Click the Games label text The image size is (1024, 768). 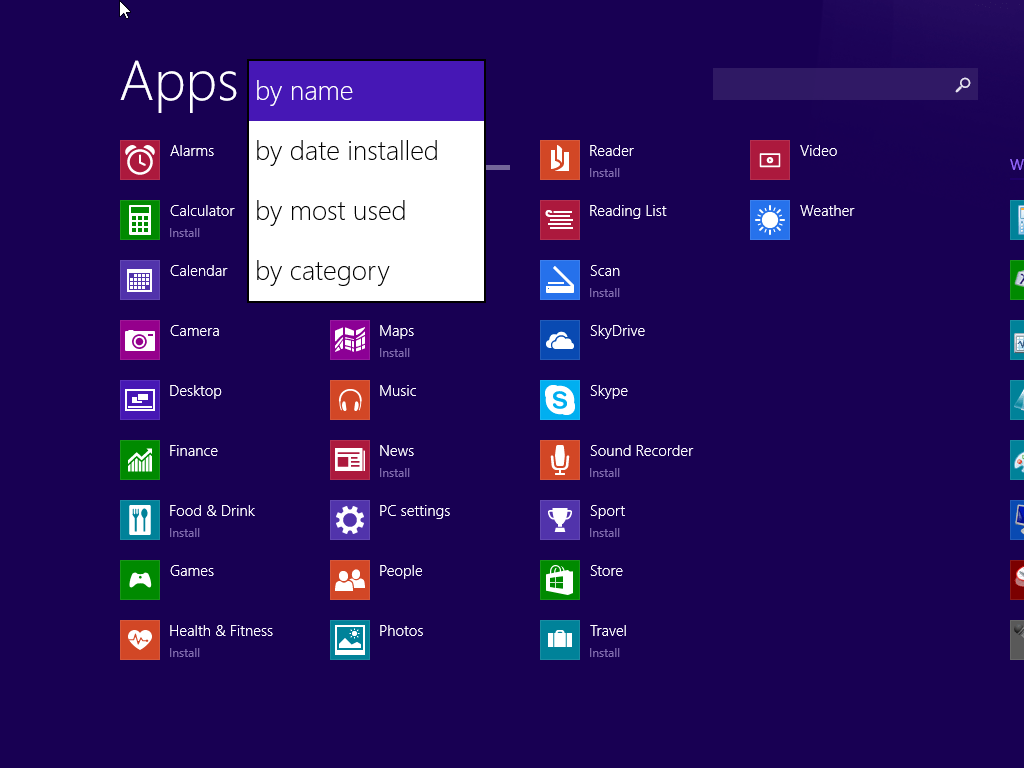(x=192, y=571)
